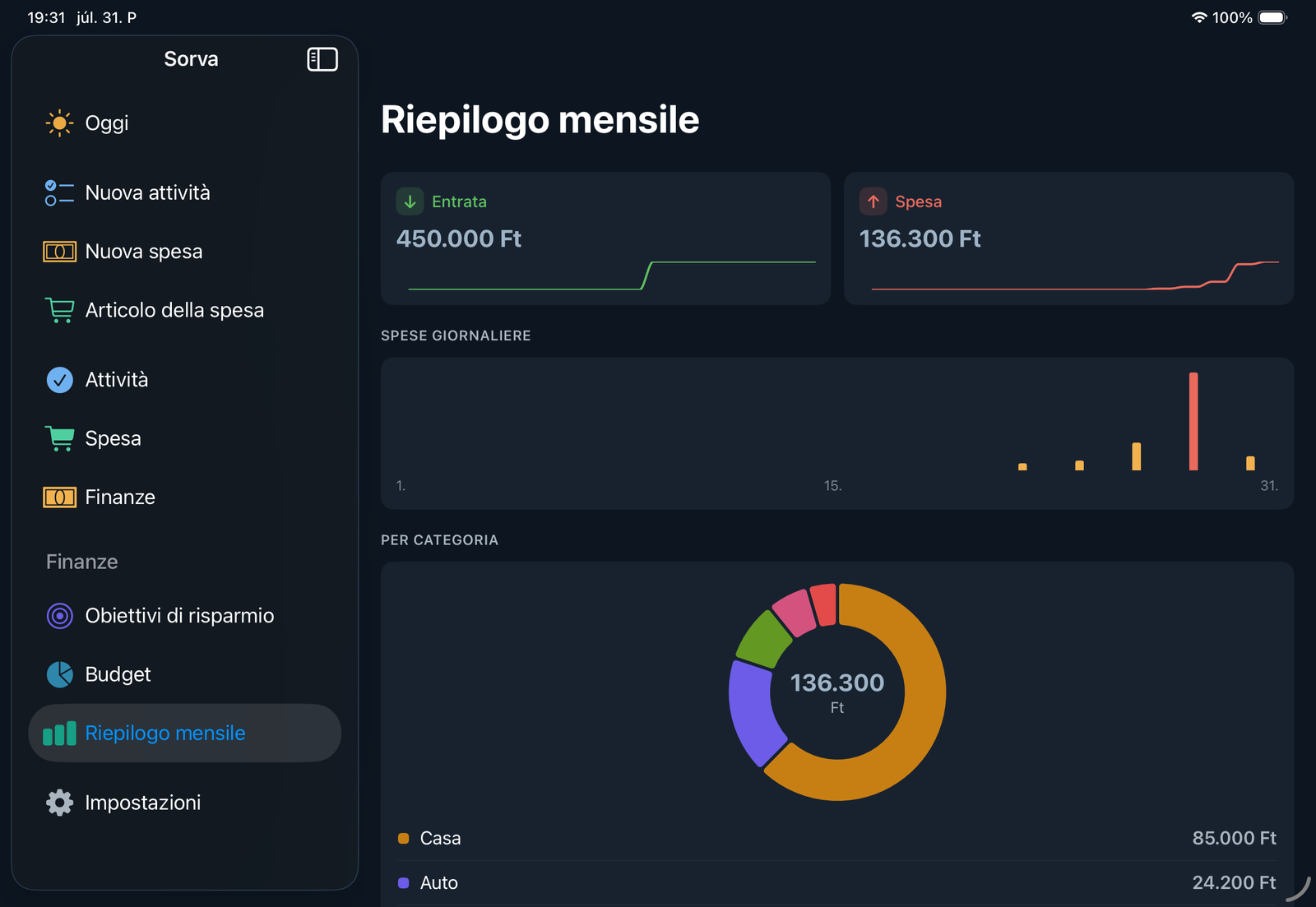Click the PER CATEGORIA section header
Viewport: 1316px width, 907px height.
coord(439,540)
